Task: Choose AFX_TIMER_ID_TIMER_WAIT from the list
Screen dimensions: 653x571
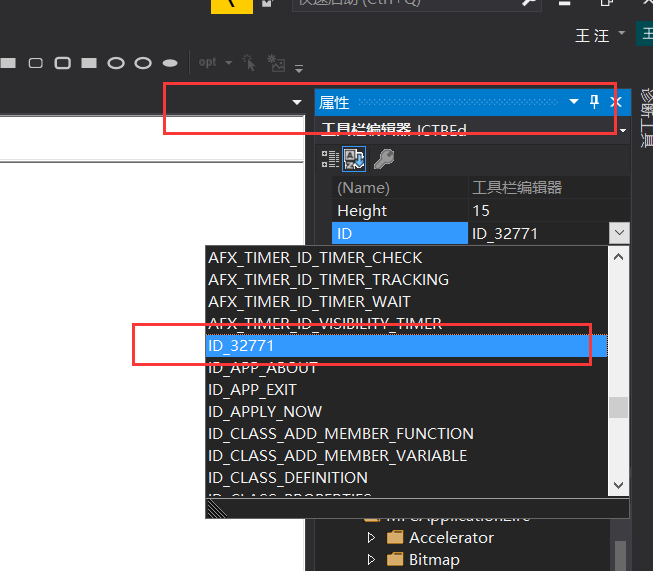Action: (x=407, y=302)
